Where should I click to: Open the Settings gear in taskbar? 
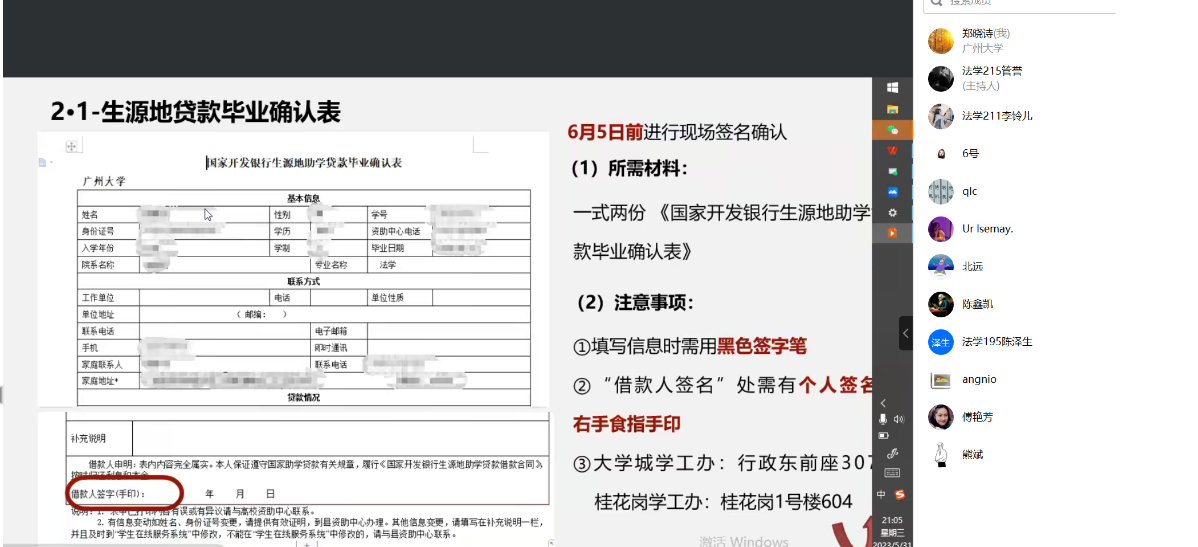(x=892, y=212)
